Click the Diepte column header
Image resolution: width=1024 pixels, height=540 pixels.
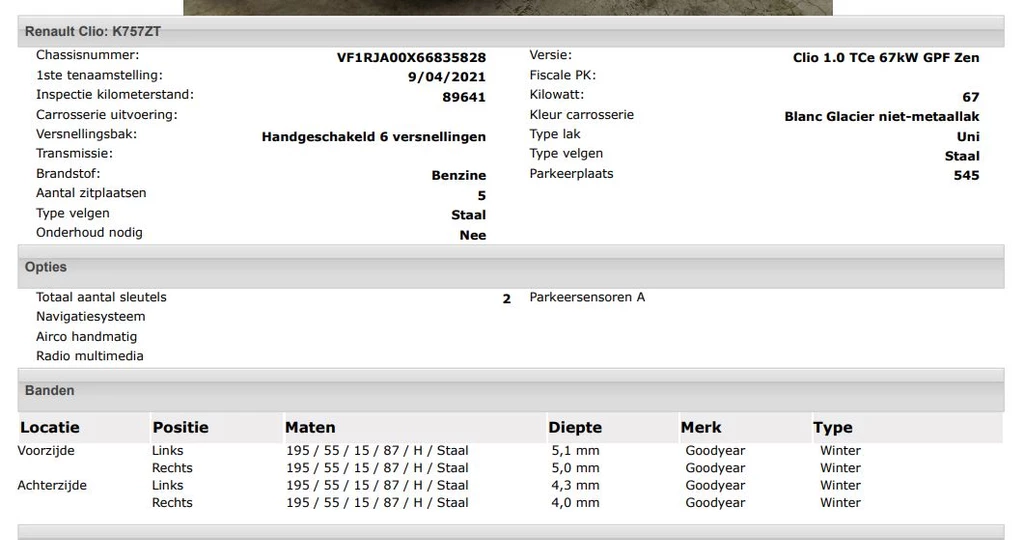[575, 428]
